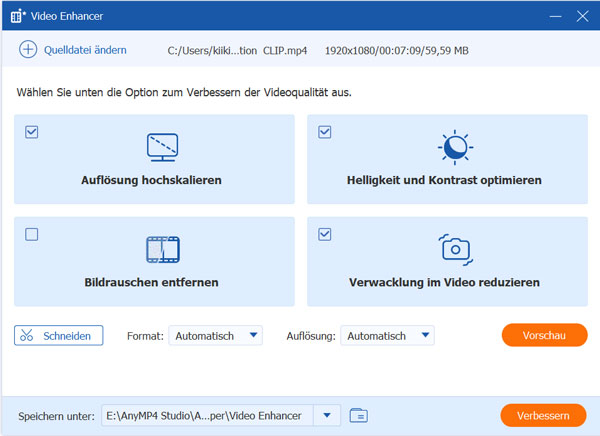This screenshot has height=436, width=600.
Task: Uncheck Verwacklung im Video reduzieren checkbox
Action: point(324,234)
